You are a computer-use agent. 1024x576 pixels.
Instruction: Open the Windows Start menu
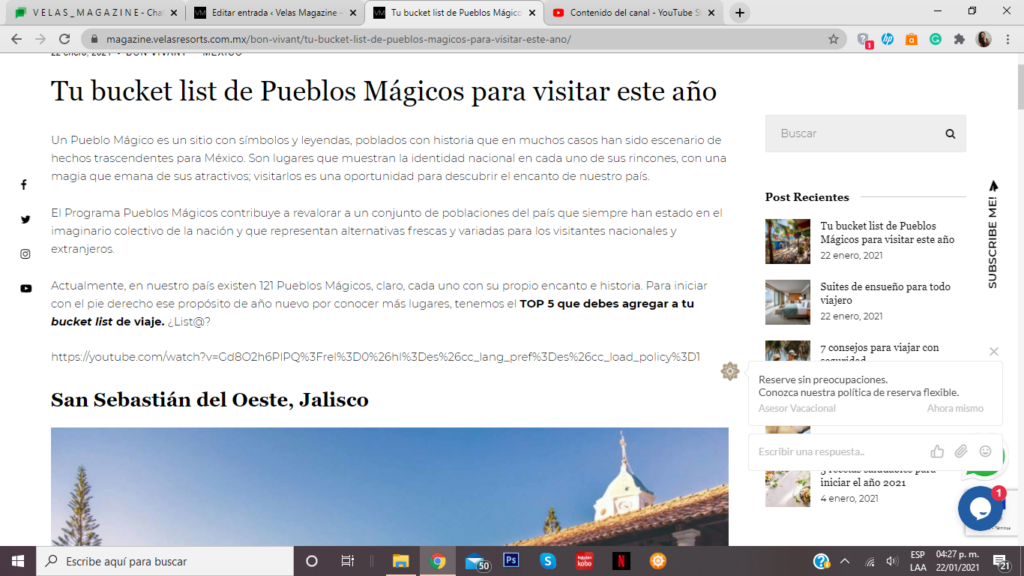18,561
